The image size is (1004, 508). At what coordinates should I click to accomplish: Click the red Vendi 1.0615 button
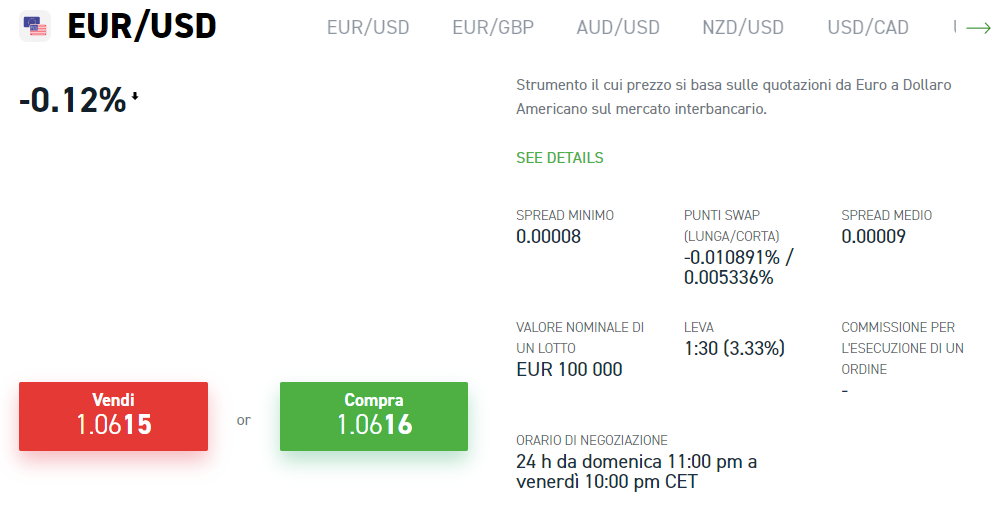pyautogui.click(x=113, y=416)
